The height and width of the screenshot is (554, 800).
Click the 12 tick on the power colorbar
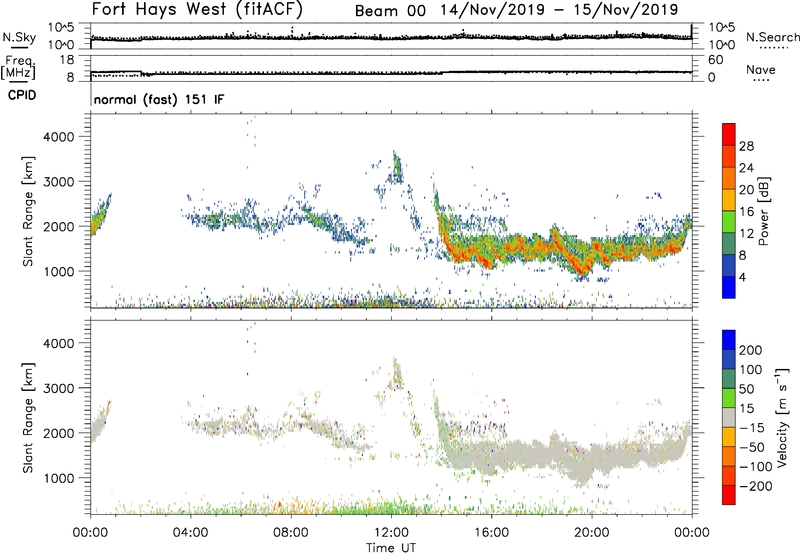point(746,234)
